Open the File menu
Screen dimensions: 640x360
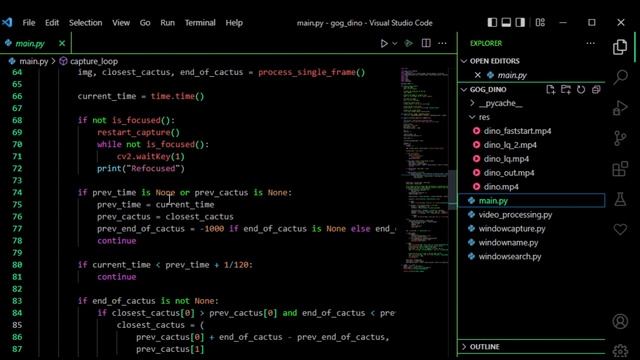click(29, 23)
